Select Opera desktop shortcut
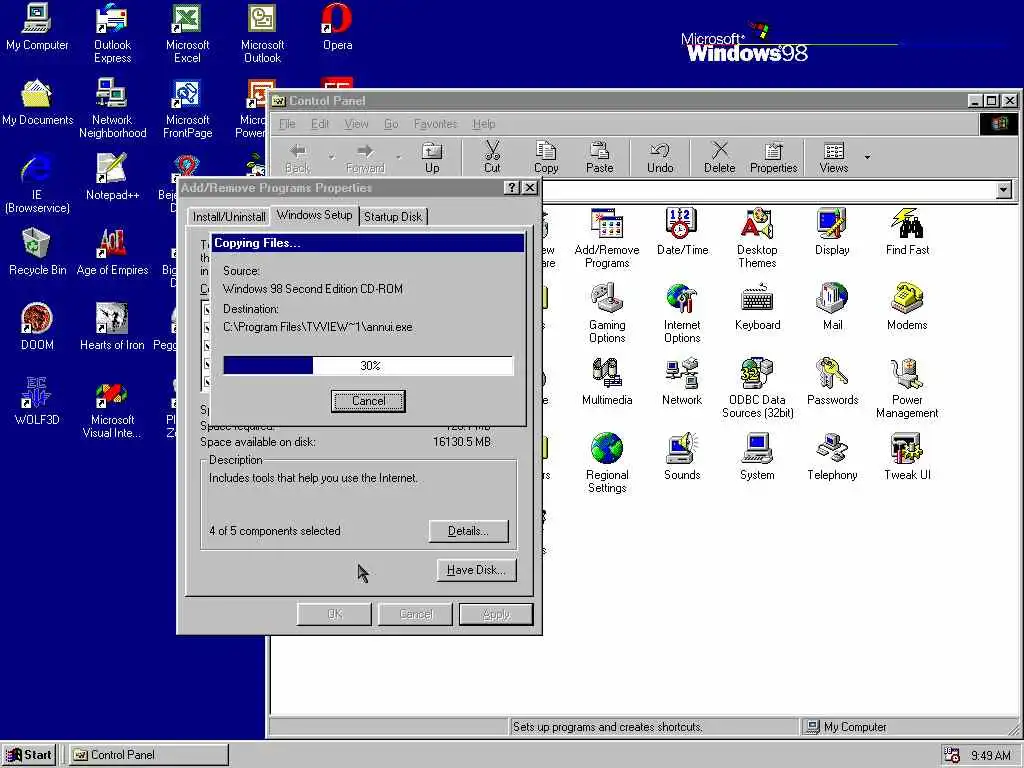The height and width of the screenshot is (768, 1024). point(337,27)
